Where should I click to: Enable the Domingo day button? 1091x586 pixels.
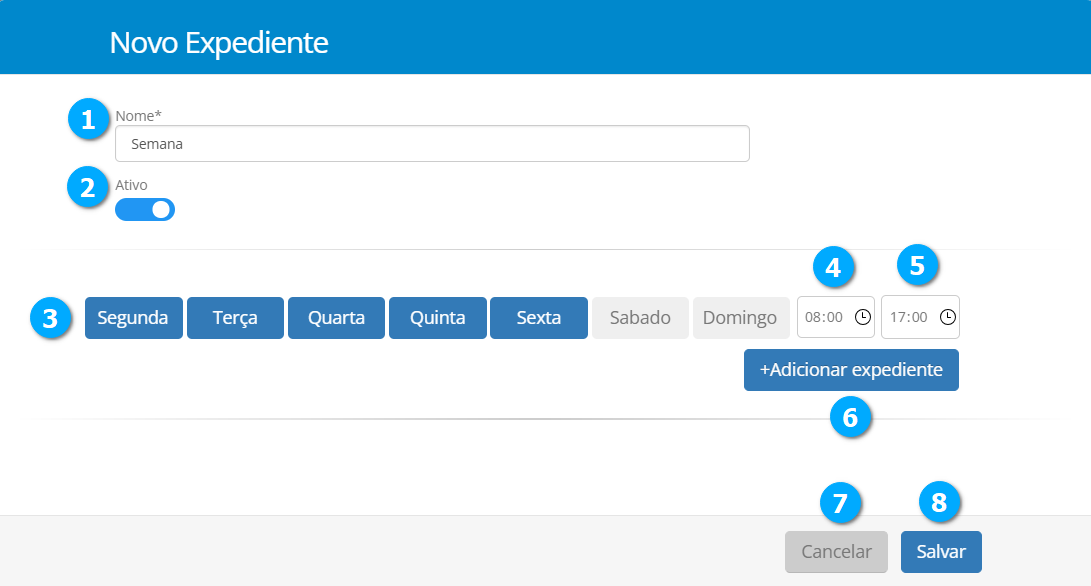[740, 318]
